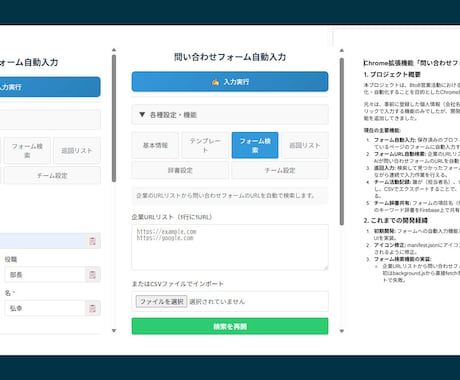The width and height of the screenshot is (460, 380).
Task: Click the チーム設定 tab in left panel
Action: point(52,175)
